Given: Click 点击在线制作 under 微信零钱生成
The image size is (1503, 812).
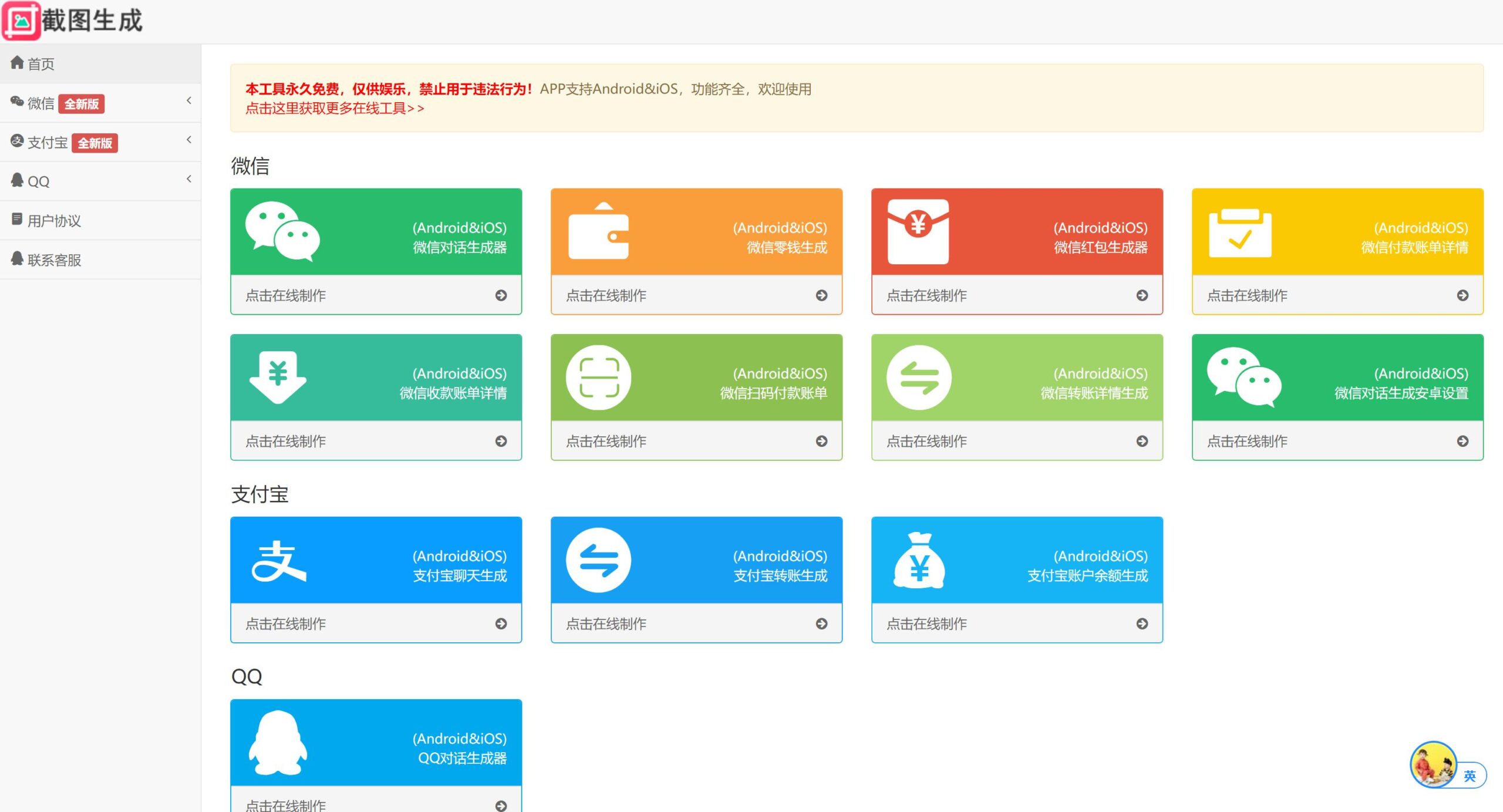Looking at the screenshot, I should point(606,295).
